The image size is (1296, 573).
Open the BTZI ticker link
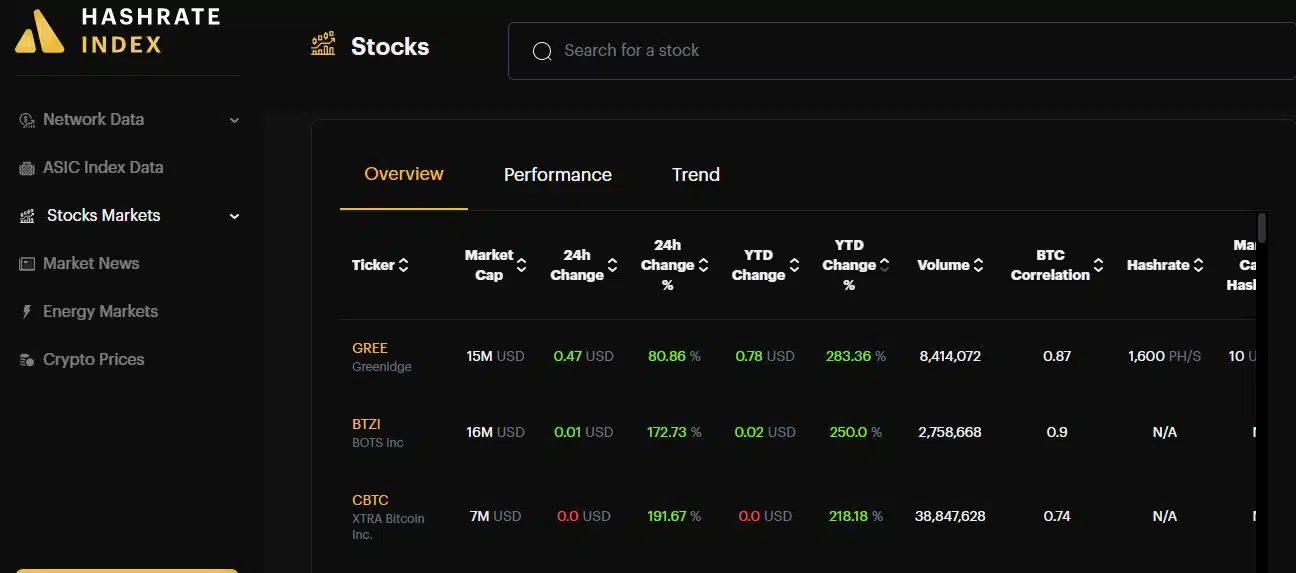[366, 424]
